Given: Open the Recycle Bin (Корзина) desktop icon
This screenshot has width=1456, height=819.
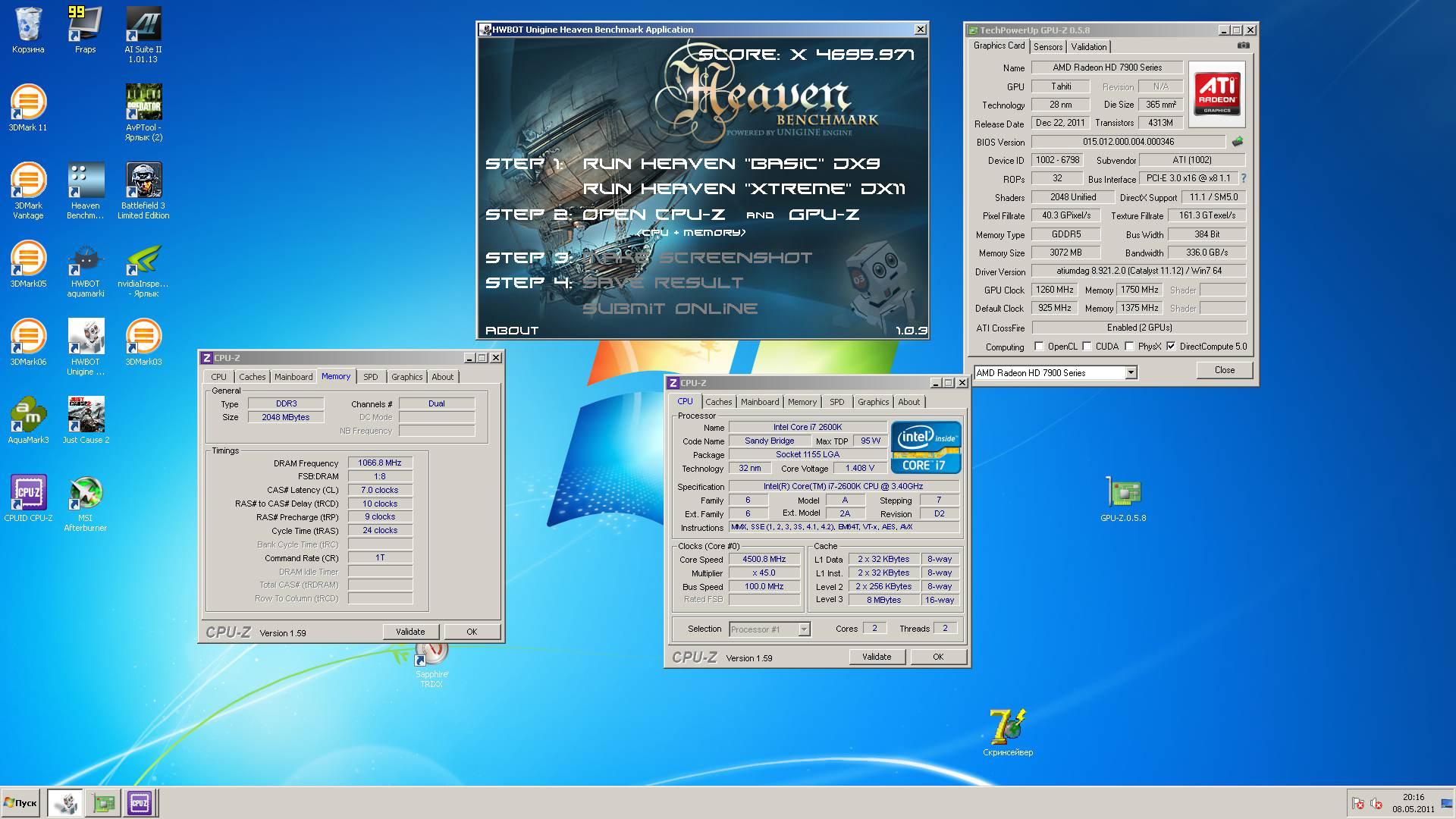Looking at the screenshot, I should [x=28, y=30].
